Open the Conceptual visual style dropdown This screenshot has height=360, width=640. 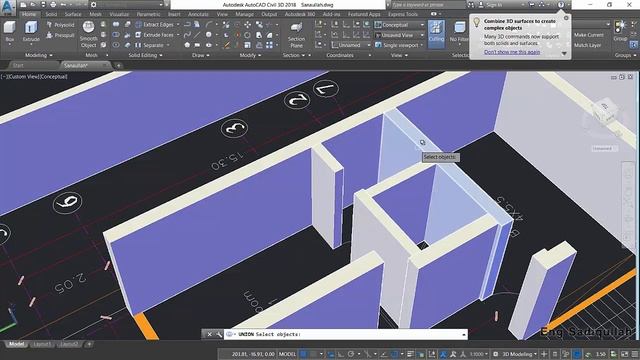point(400,25)
